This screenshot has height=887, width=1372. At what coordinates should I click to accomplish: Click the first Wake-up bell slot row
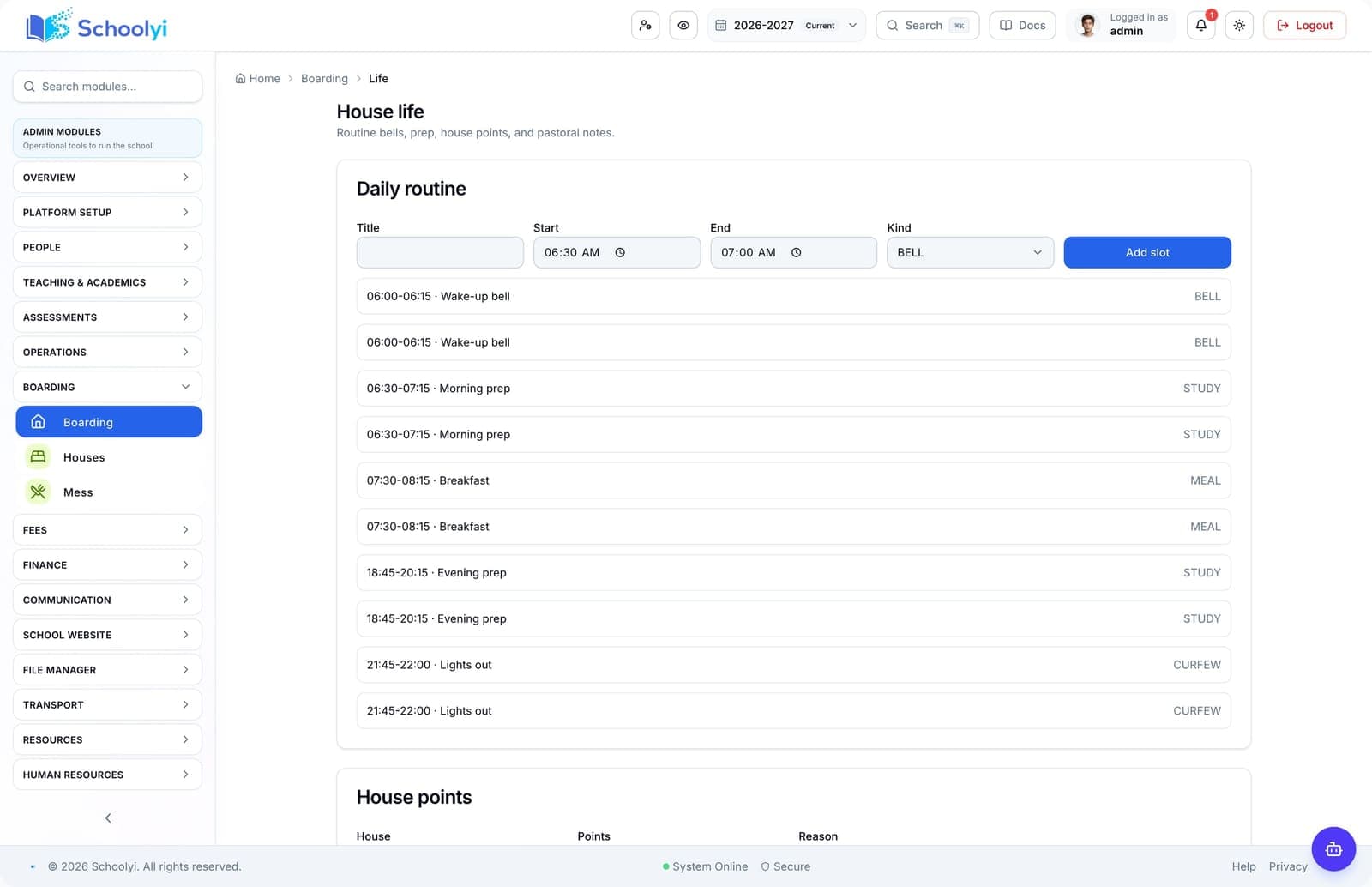pos(793,297)
